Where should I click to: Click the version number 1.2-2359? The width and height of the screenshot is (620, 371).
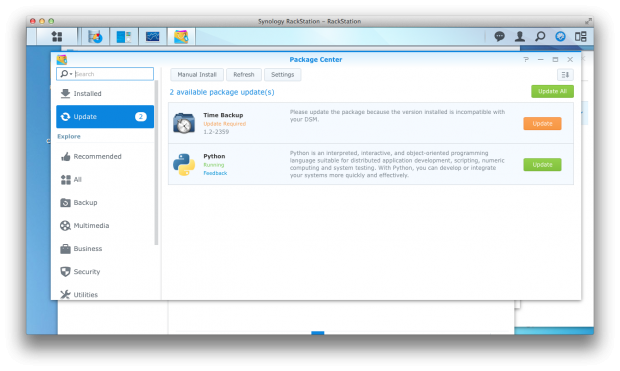216,132
